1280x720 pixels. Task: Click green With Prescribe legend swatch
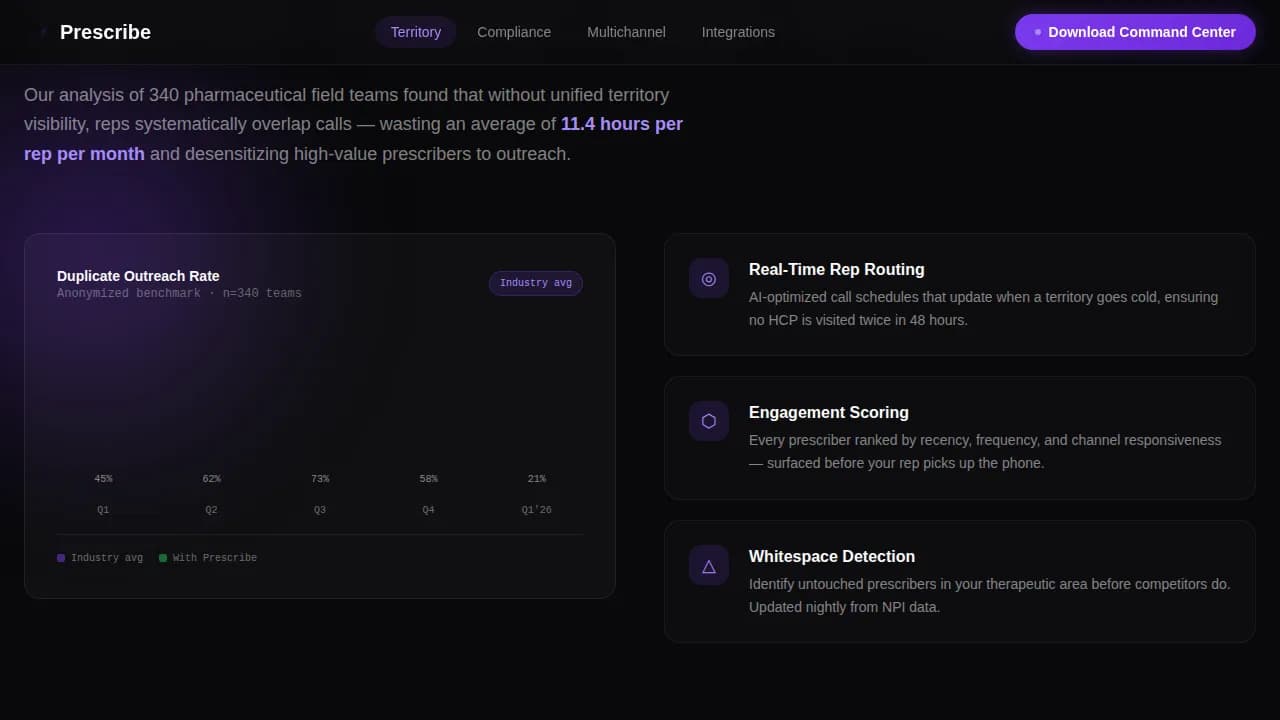[163, 558]
